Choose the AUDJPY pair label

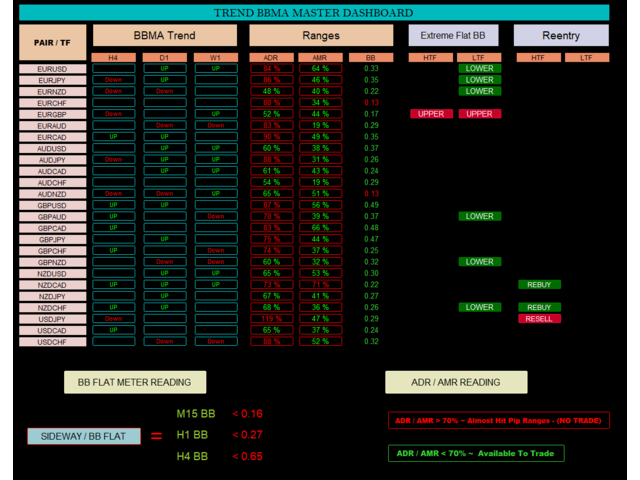53,160
